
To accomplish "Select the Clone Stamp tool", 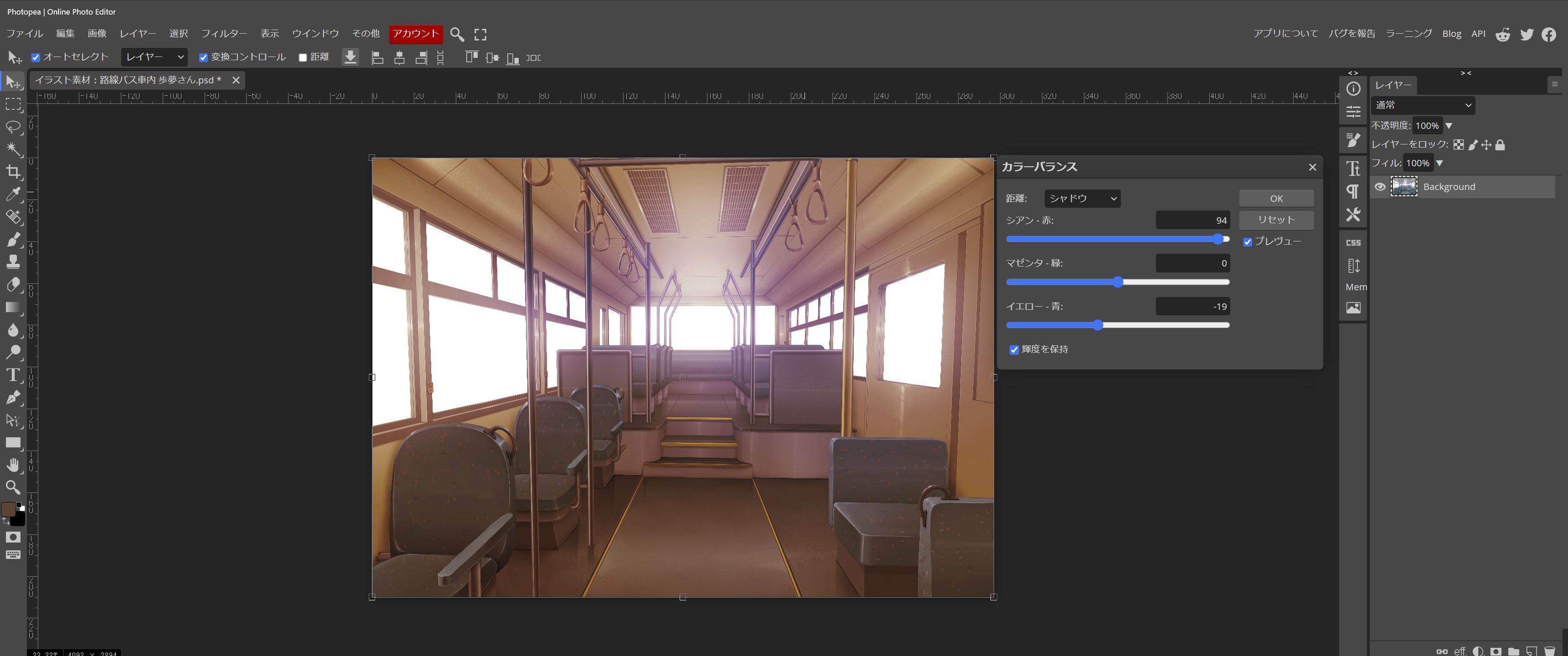I will [13, 262].
